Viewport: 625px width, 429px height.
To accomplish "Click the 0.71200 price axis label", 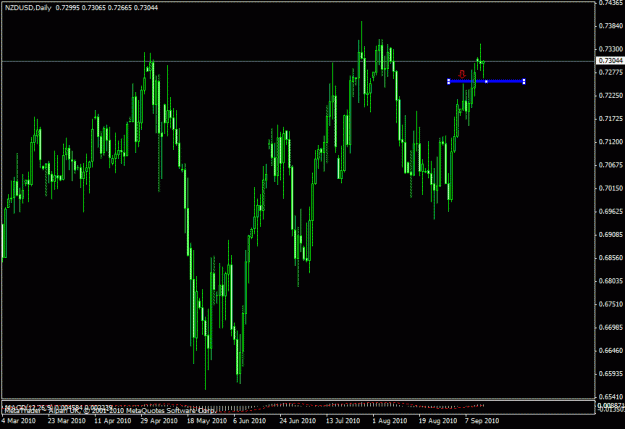I will click(611, 142).
